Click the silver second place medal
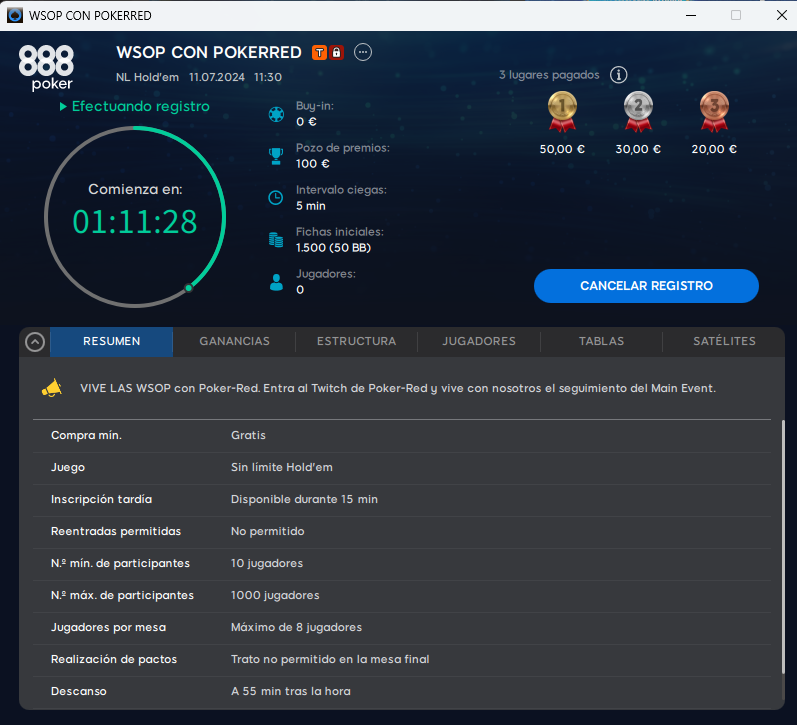The height and width of the screenshot is (725, 797). 638,111
